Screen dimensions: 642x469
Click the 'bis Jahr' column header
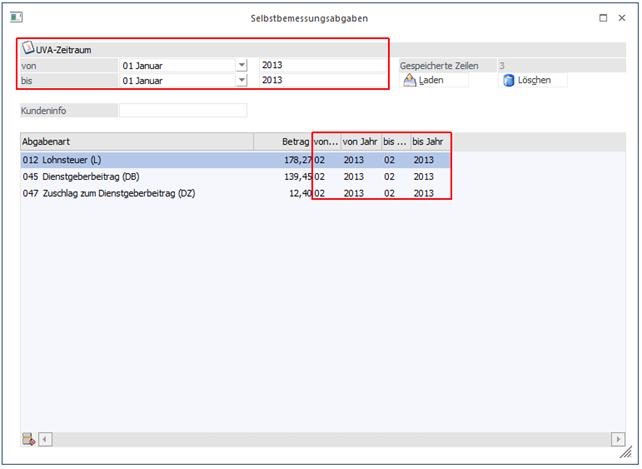[428, 141]
